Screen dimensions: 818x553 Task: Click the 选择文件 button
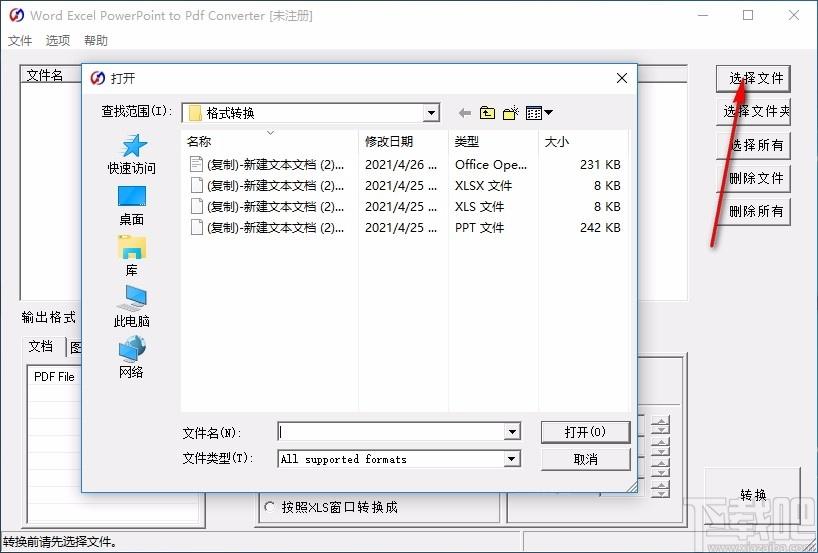(x=753, y=79)
